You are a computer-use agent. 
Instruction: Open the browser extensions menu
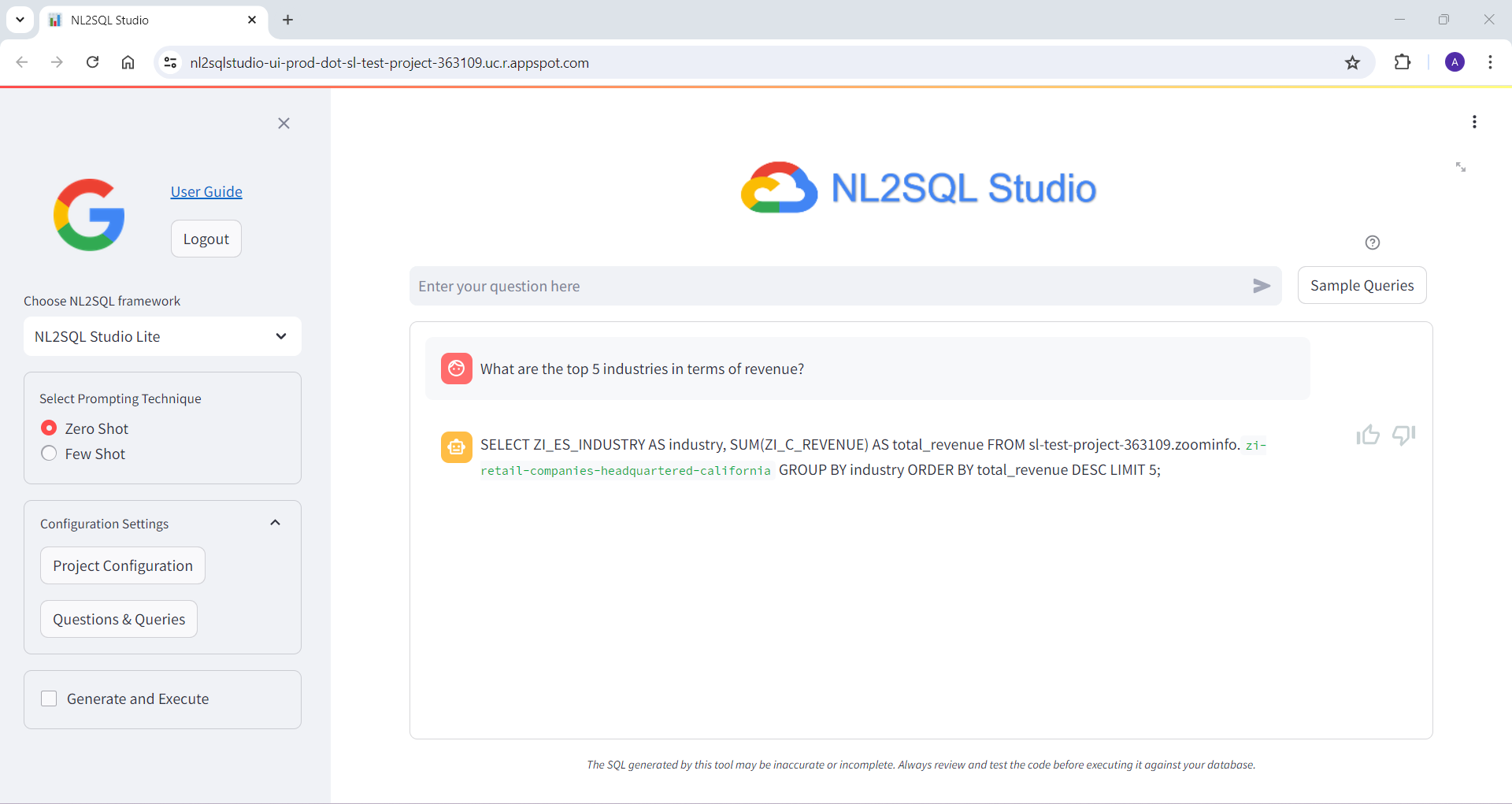[1403, 62]
